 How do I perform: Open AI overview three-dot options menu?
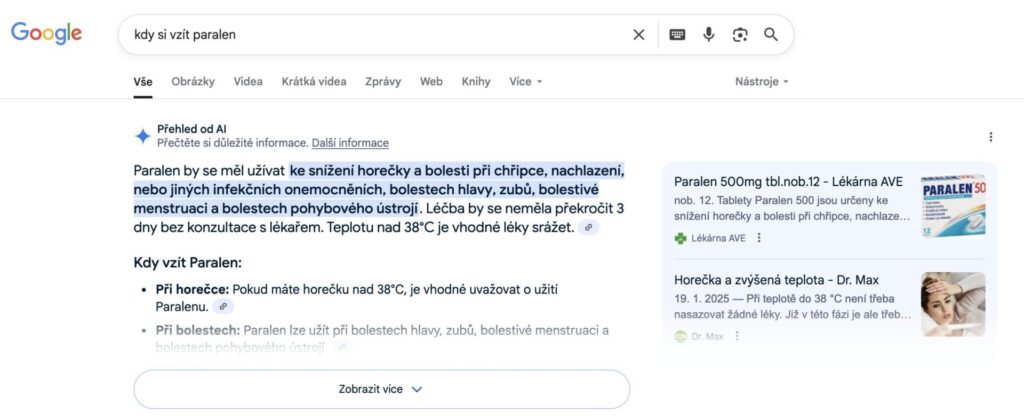coord(990,137)
